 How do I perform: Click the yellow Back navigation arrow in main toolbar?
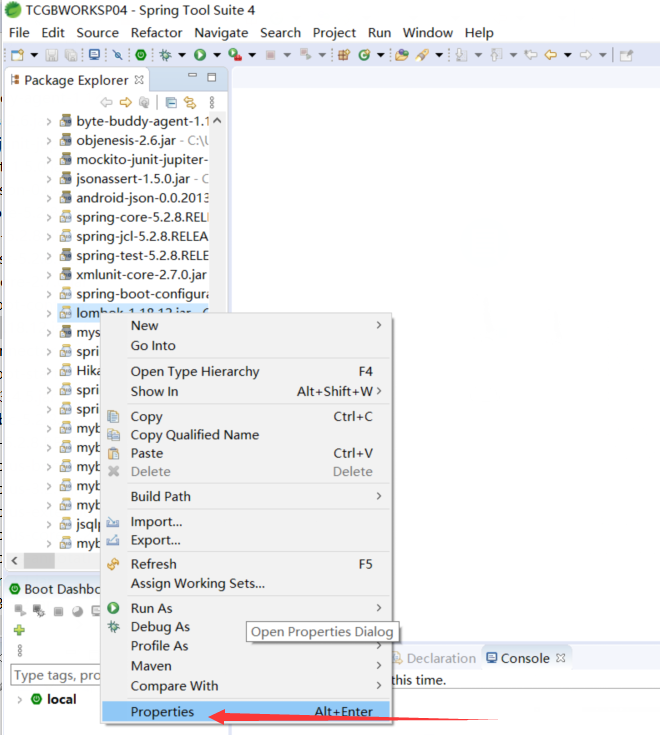coord(551,55)
